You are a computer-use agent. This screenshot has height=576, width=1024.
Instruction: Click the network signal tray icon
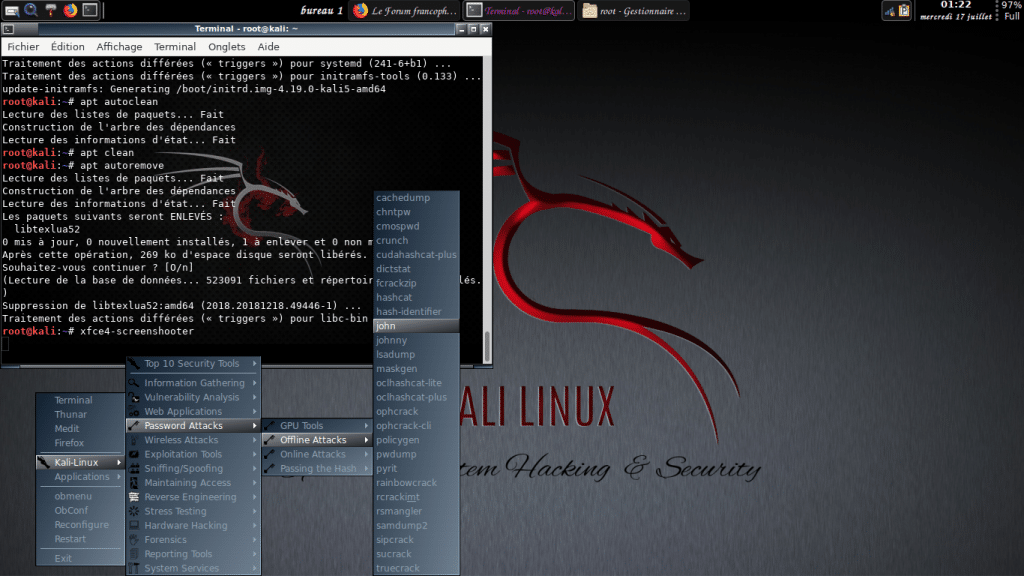889,11
